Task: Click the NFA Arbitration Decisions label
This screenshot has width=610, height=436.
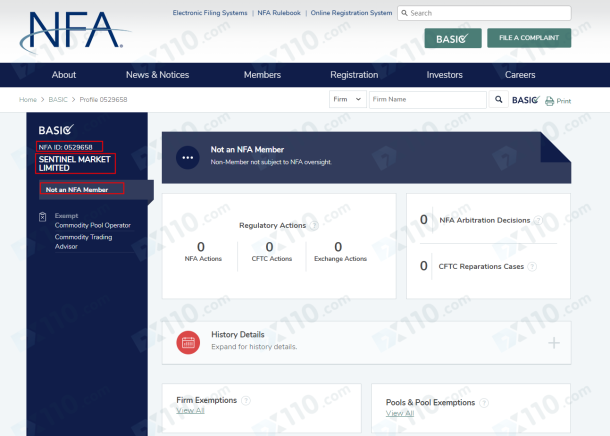Action: [485, 221]
